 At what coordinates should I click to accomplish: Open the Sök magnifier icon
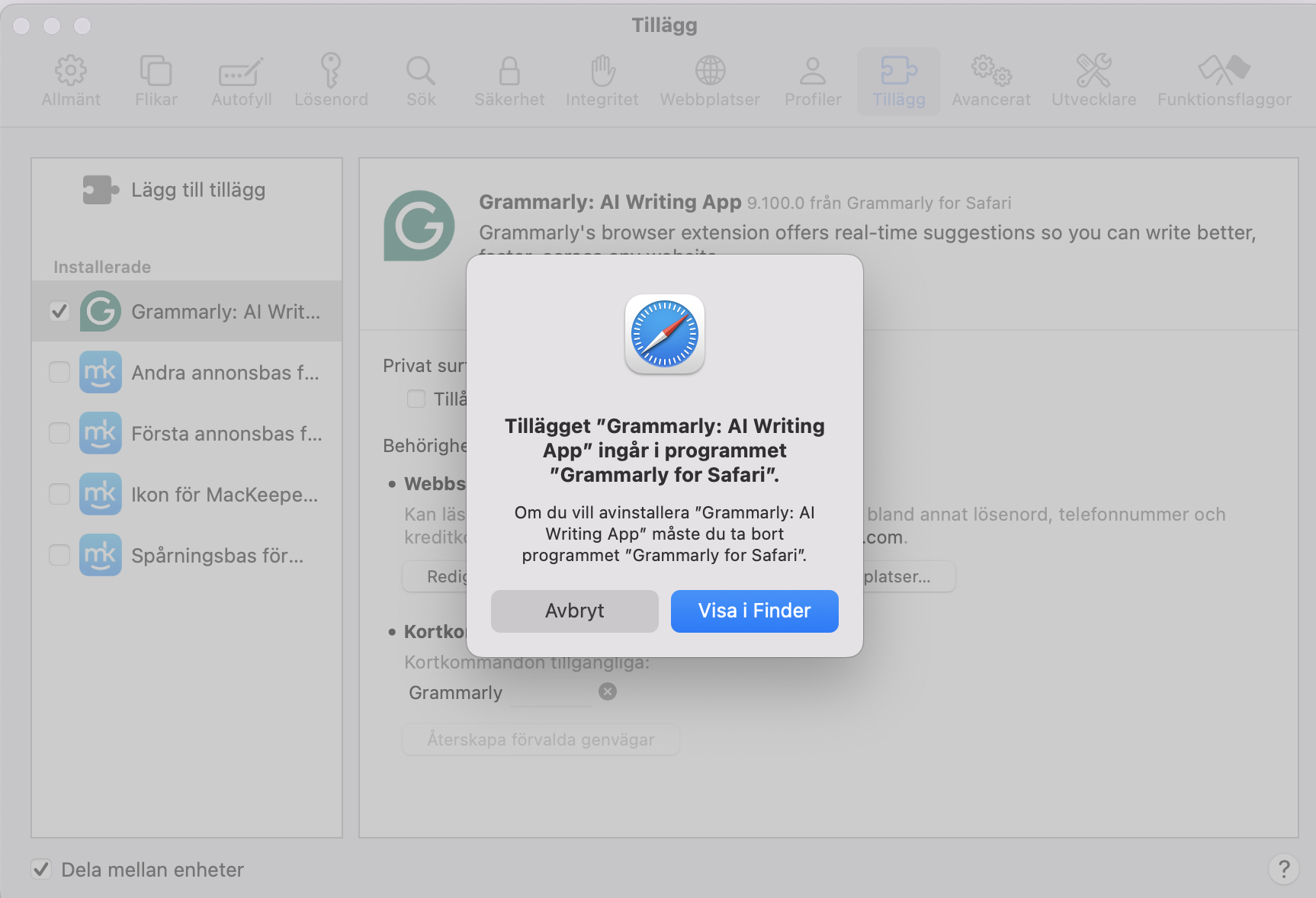[x=420, y=71]
